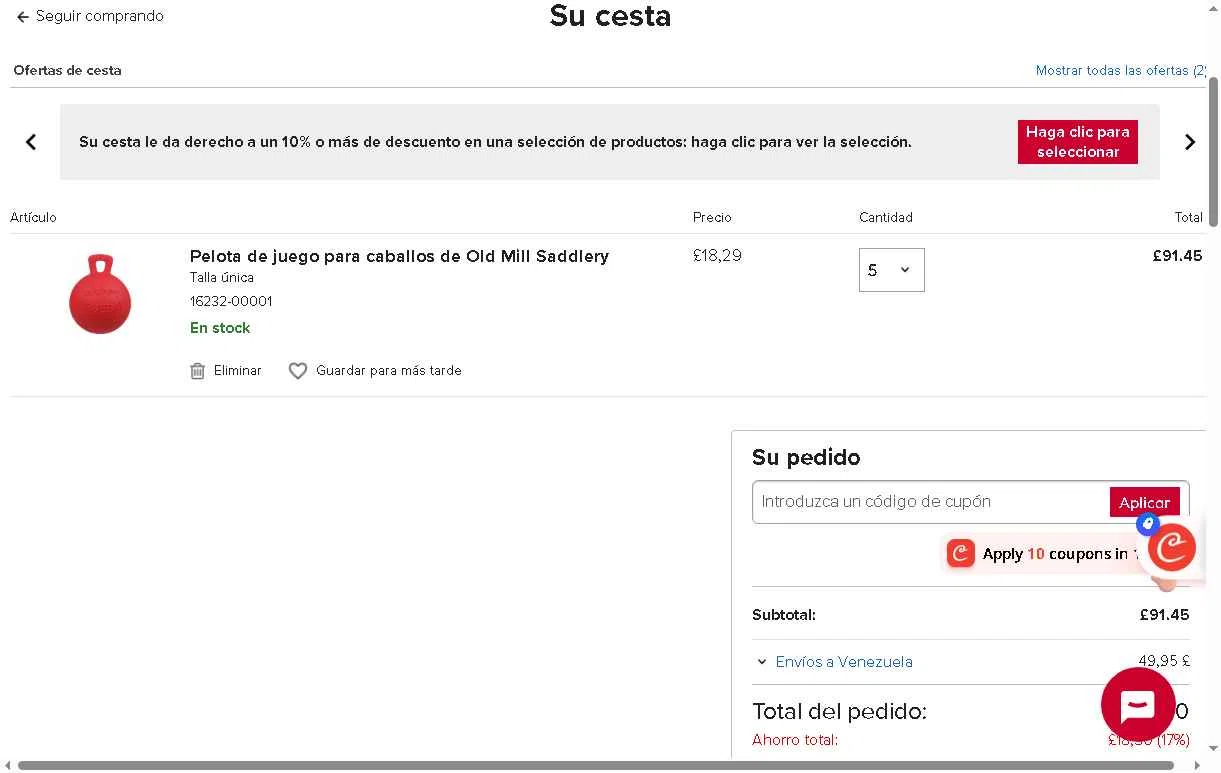1221x773 pixels.
Task: Click the Total del pedido label
Action: point(839,711)
